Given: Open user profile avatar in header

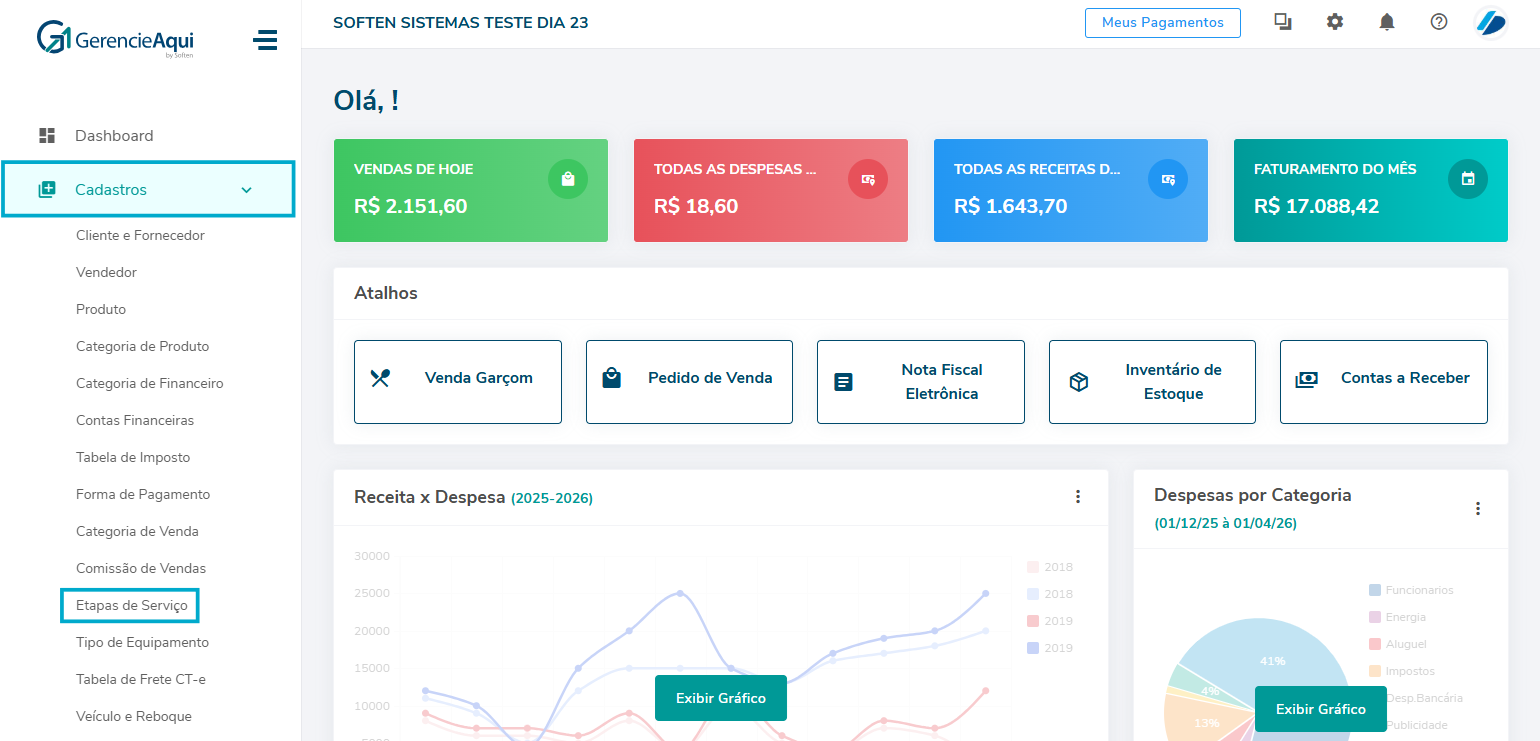Looking at the screenshot, I should coord(1490,22).
